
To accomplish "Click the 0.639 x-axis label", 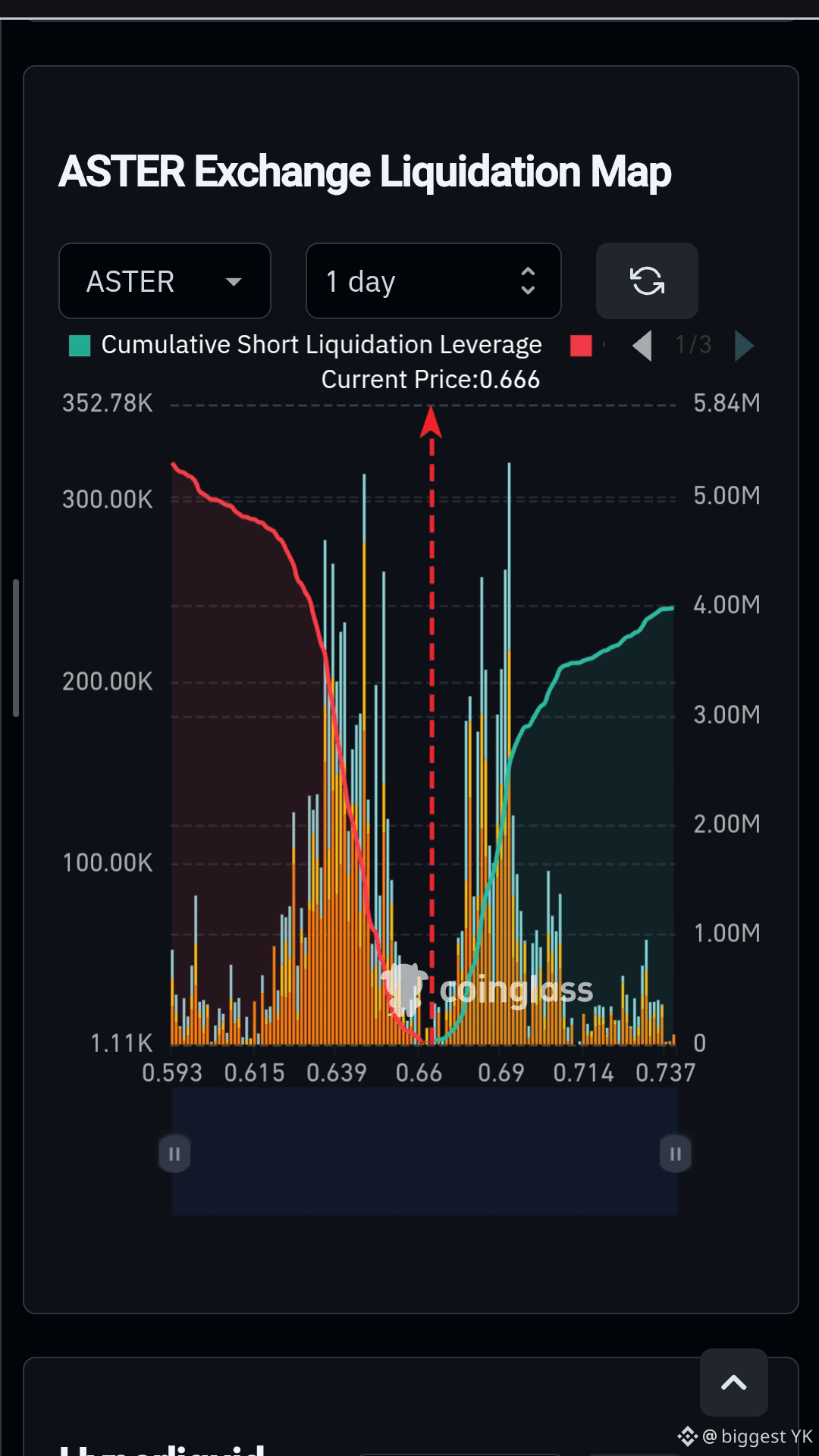I will point(336,1072).
